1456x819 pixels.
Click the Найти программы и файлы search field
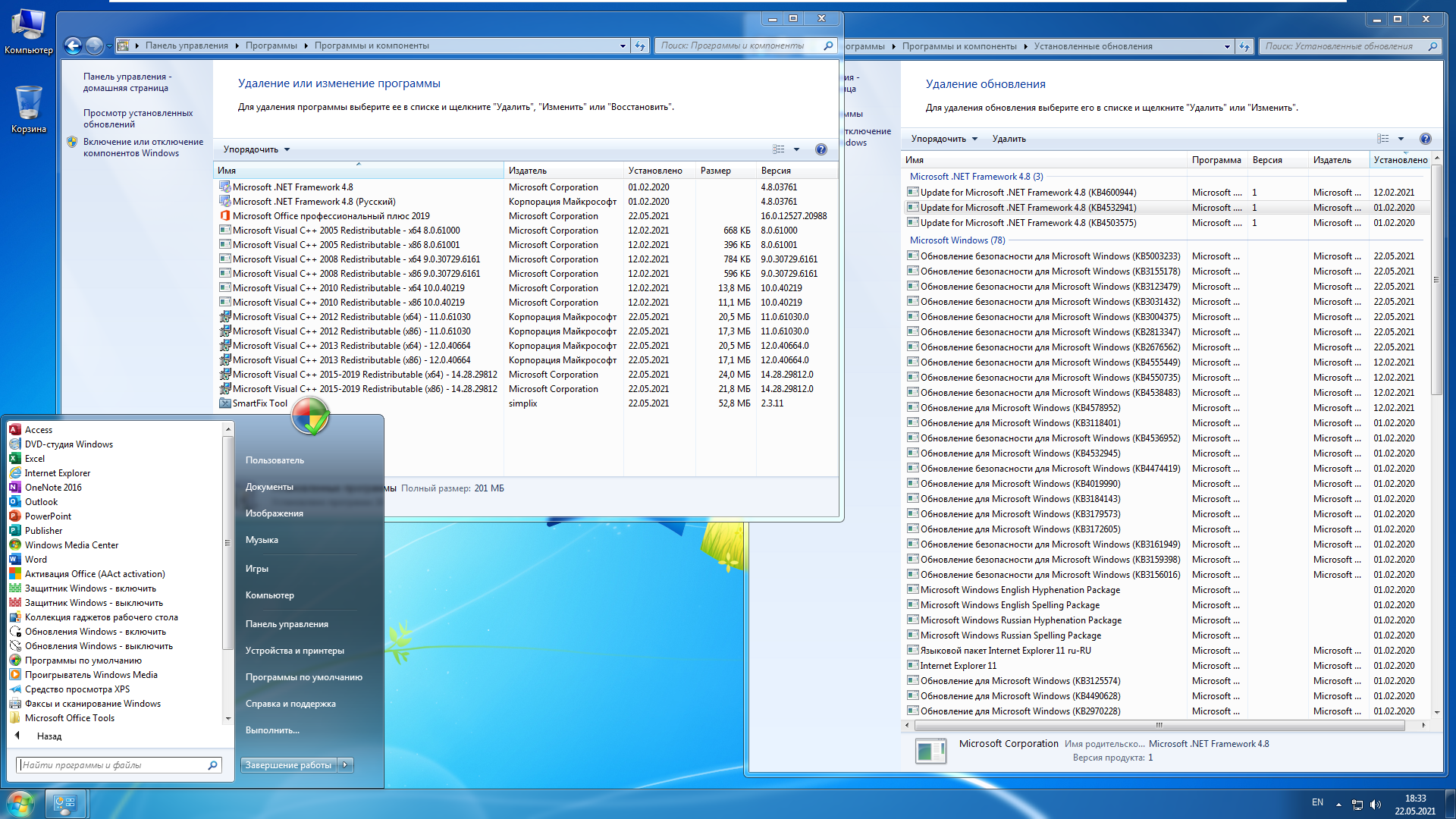pyautogui.click(x=114, y=765)
